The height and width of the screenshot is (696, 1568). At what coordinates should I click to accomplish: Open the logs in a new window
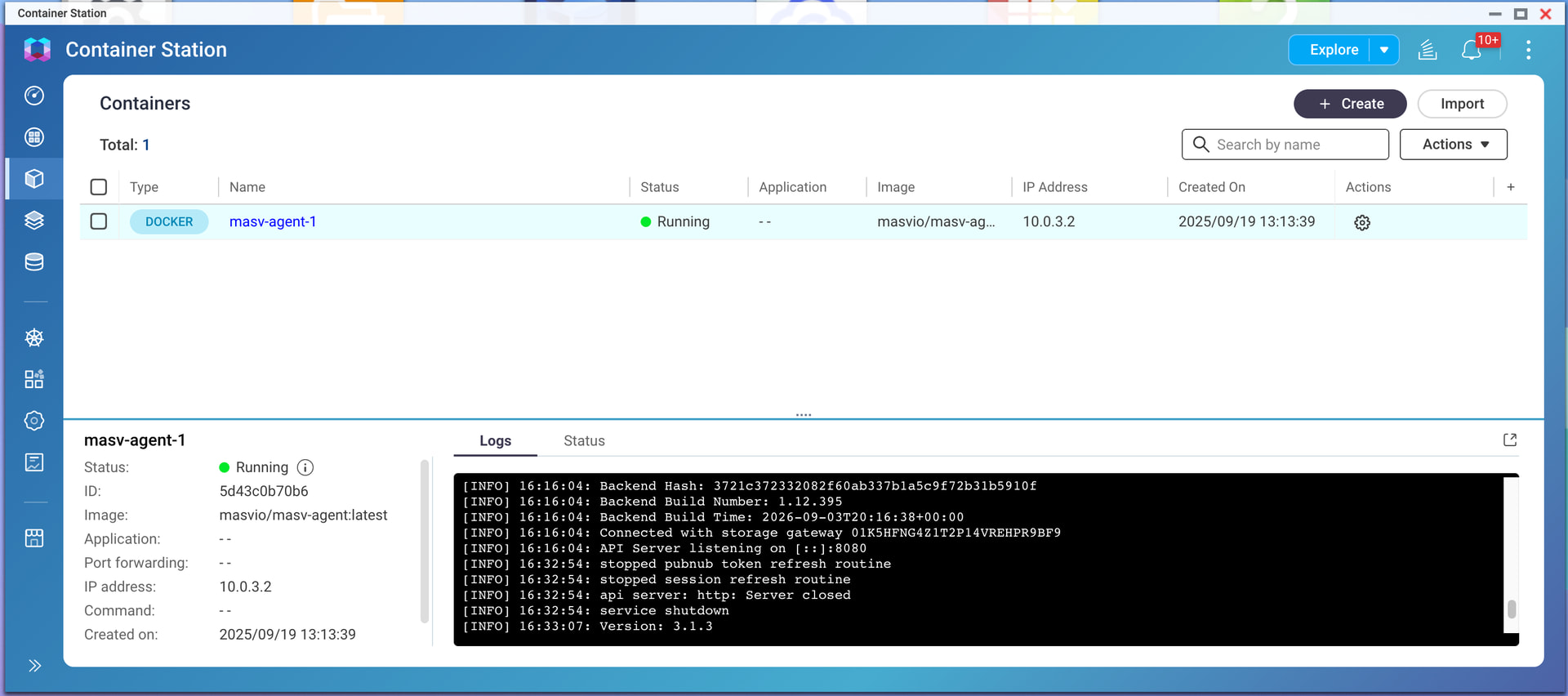click(1510, 440)
